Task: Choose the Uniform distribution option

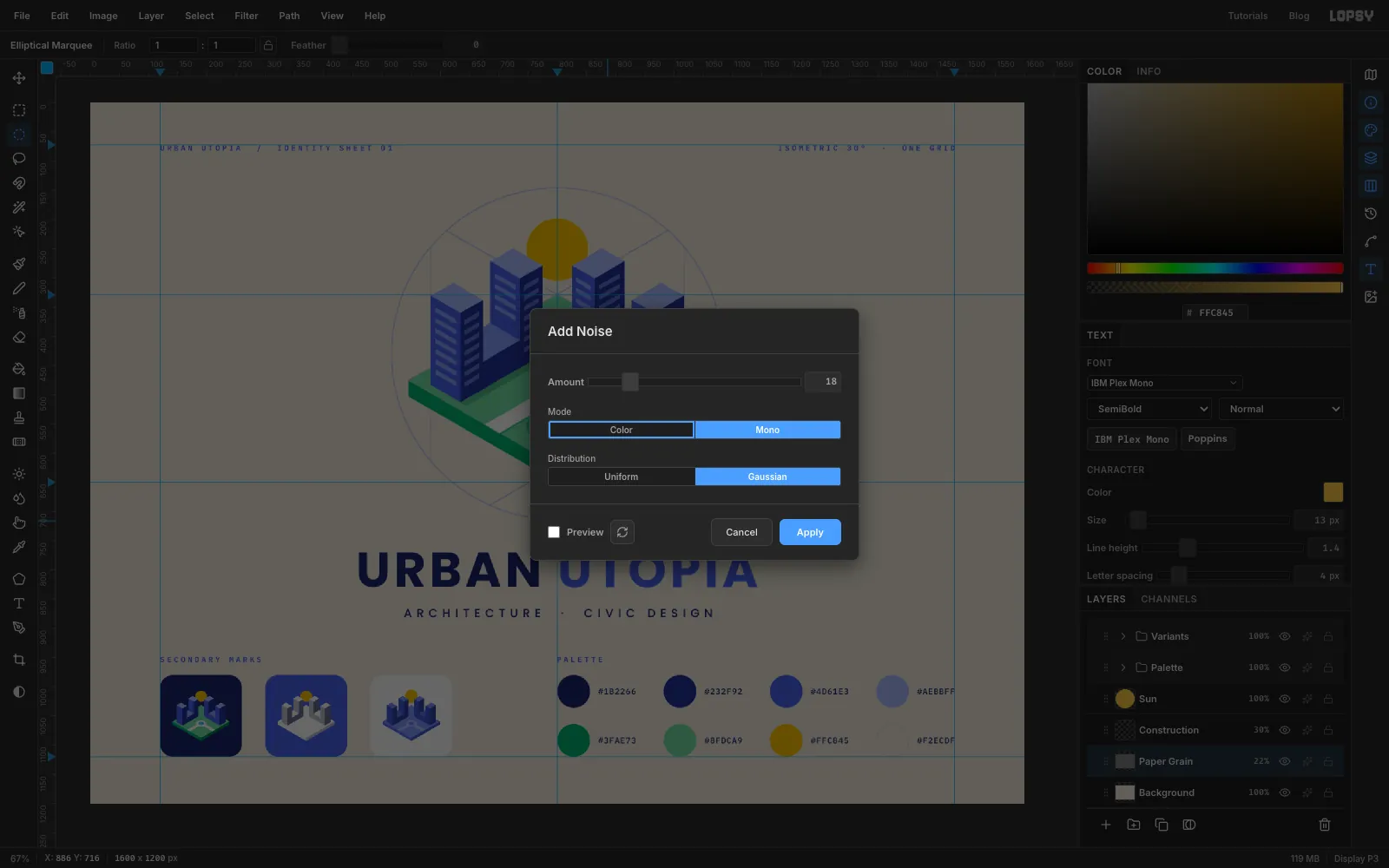Action: [x=622, y=477]
